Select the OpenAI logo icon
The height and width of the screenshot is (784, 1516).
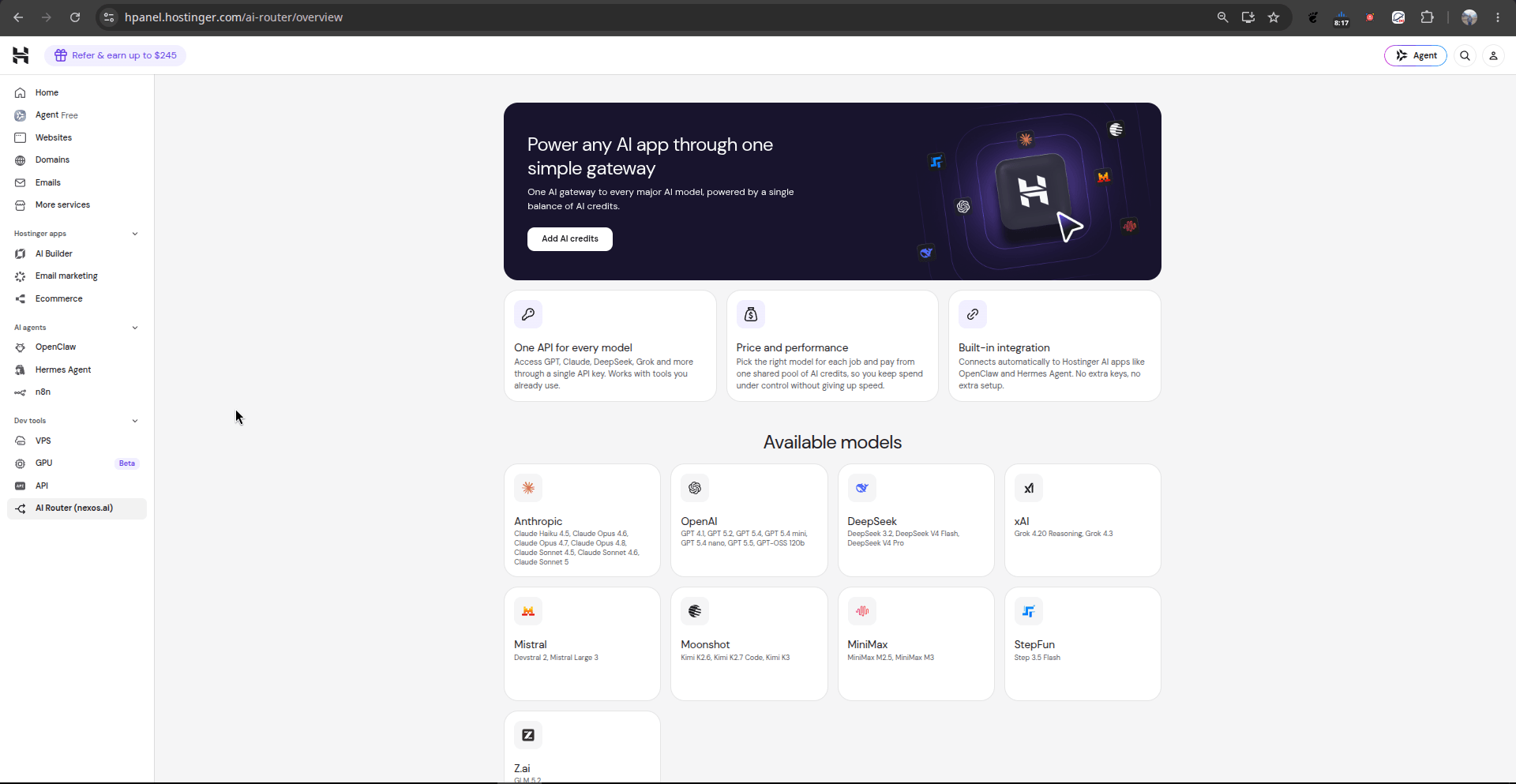point(695,488)
